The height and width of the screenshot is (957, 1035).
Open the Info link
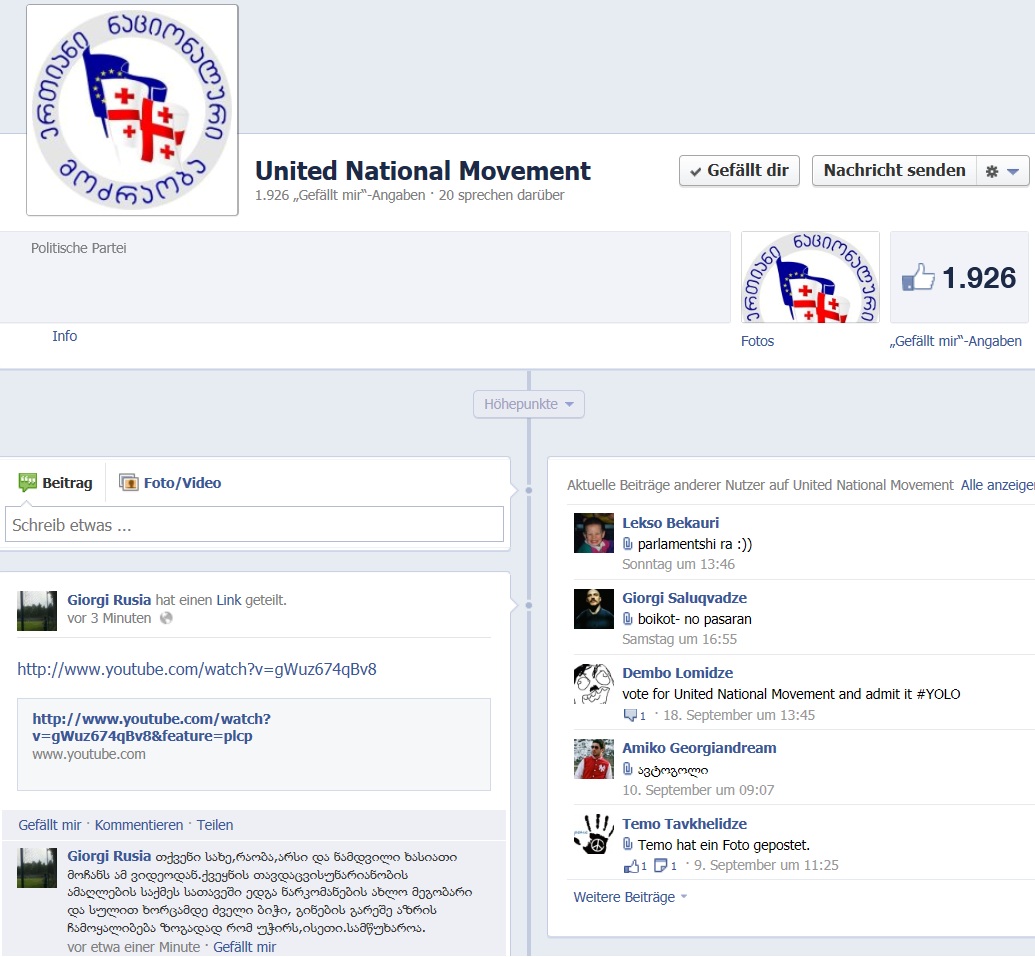65,336
